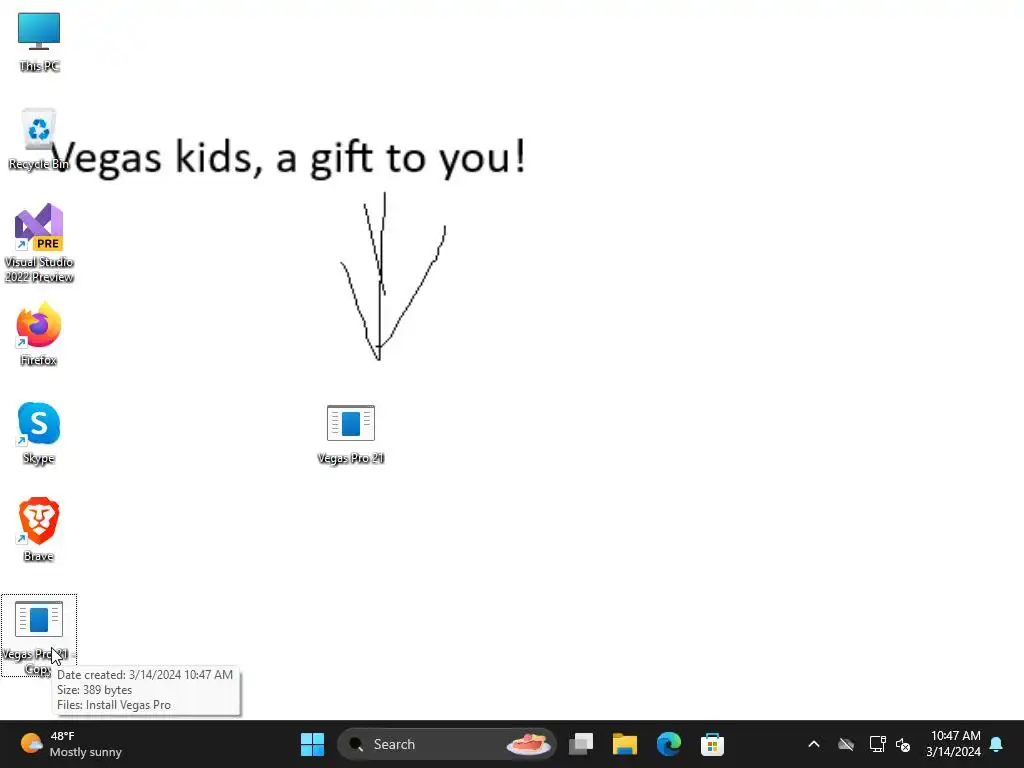Open the weather widget showing 48°F
The image size is (1024, 768).
tap(71, 744)
